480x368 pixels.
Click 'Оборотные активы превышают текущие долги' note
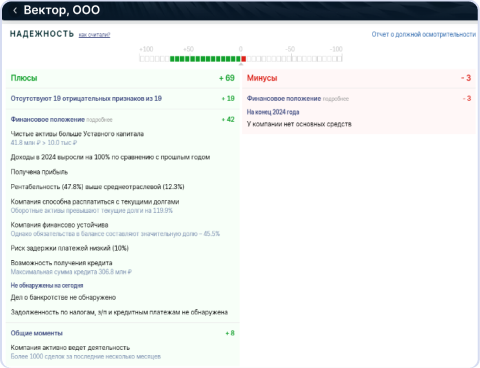92,211
